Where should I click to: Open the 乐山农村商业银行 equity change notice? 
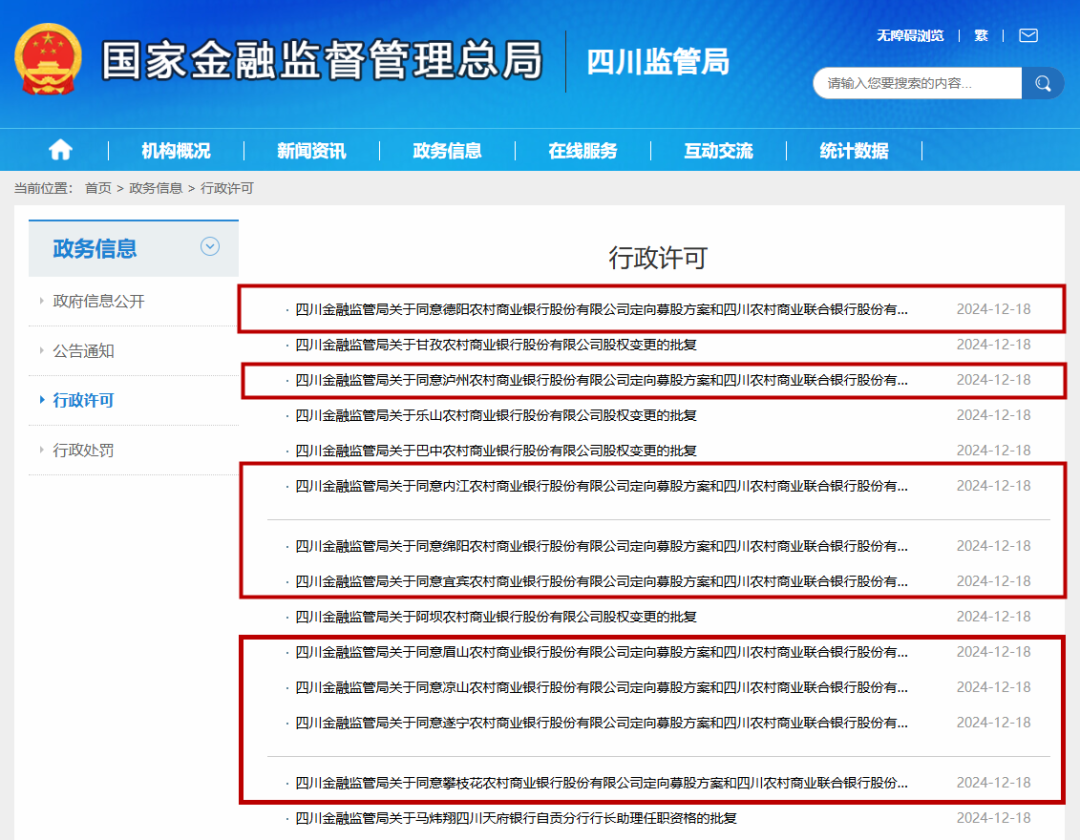click(496, 415)
